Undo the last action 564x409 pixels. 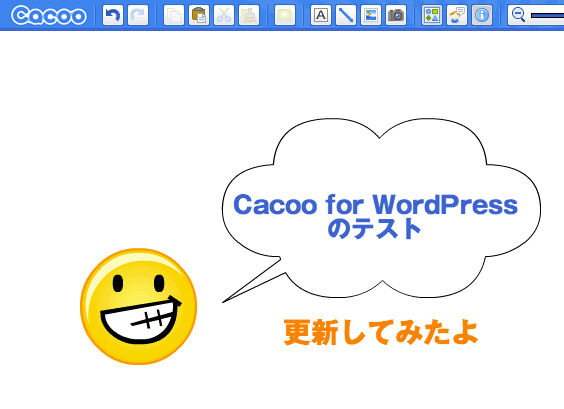[113, 15]
